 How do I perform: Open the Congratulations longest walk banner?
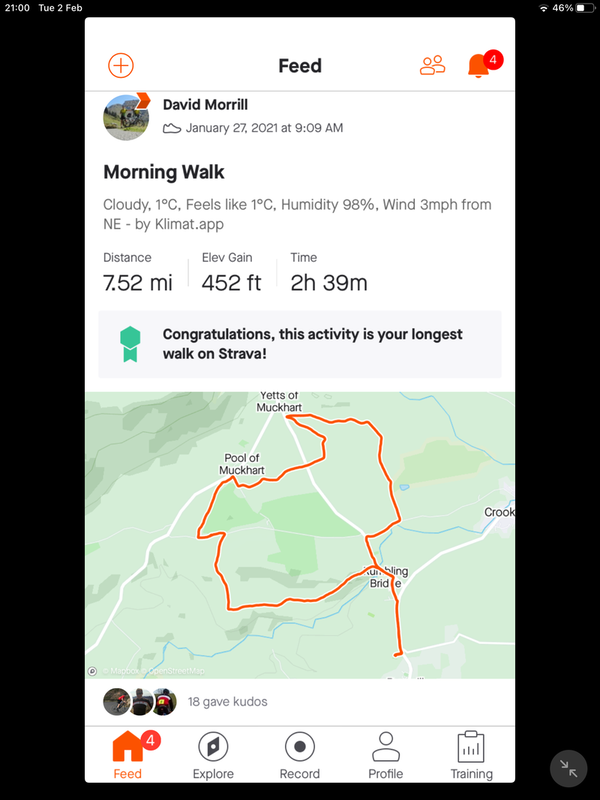coord(300,343)
